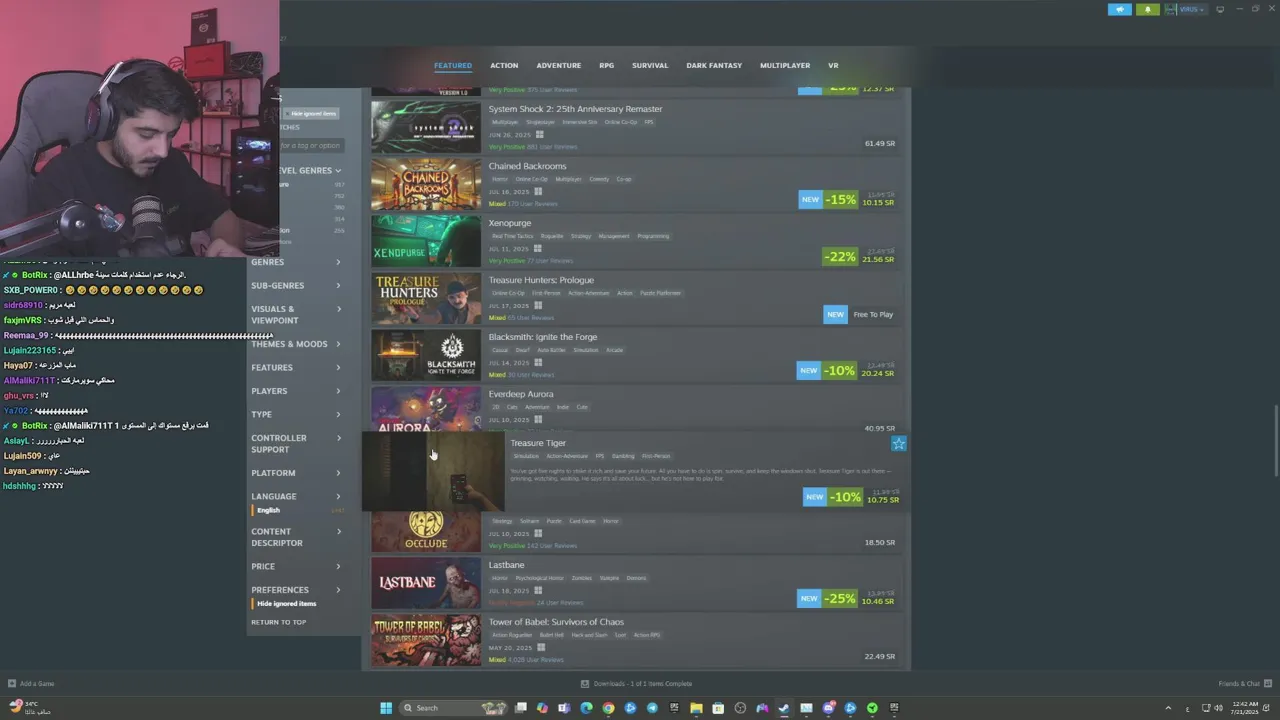Launch Google Chrome from the taskbar

pos(608,708)
